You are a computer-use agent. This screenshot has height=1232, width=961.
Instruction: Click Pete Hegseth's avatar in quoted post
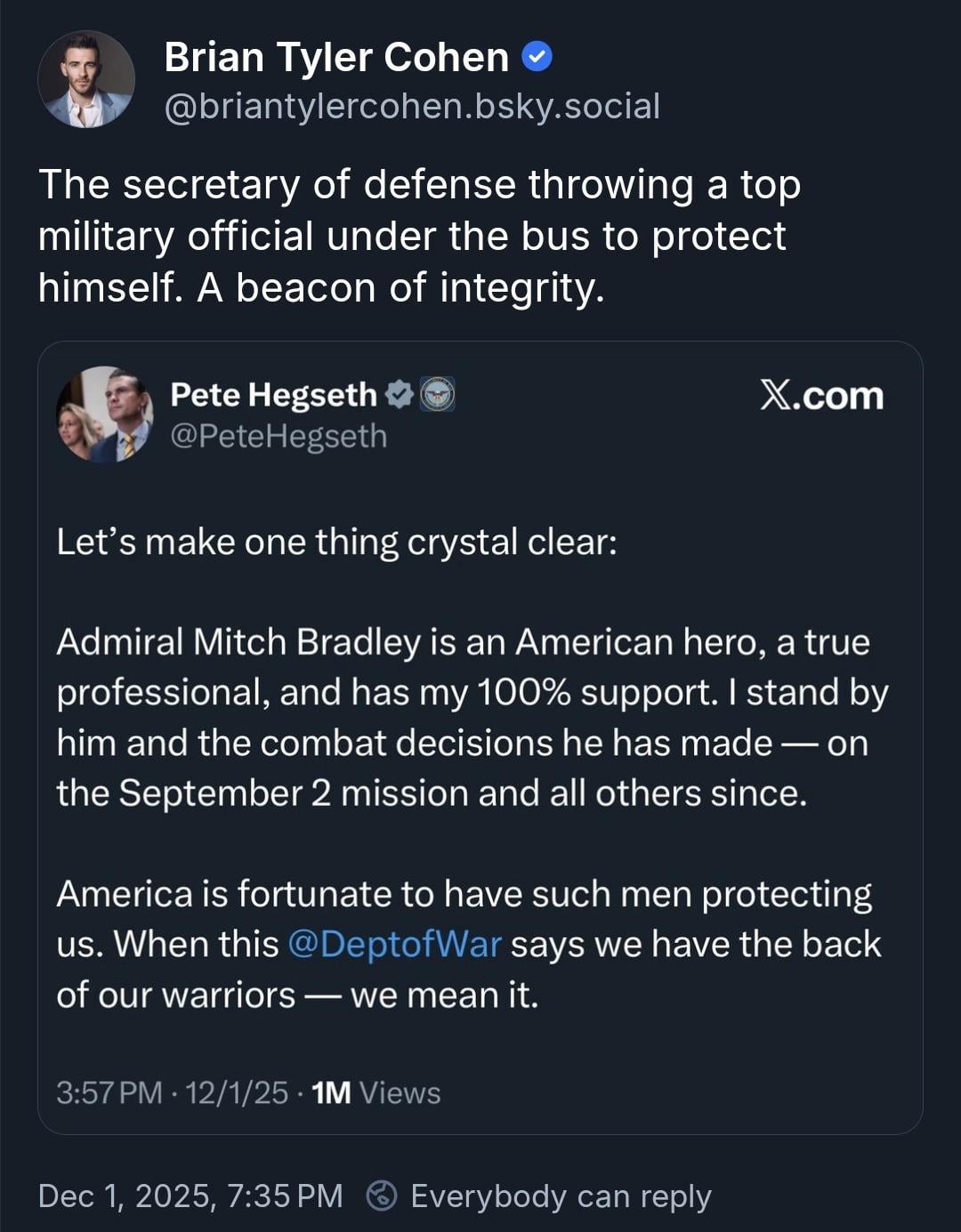click(x=104, y=415)
